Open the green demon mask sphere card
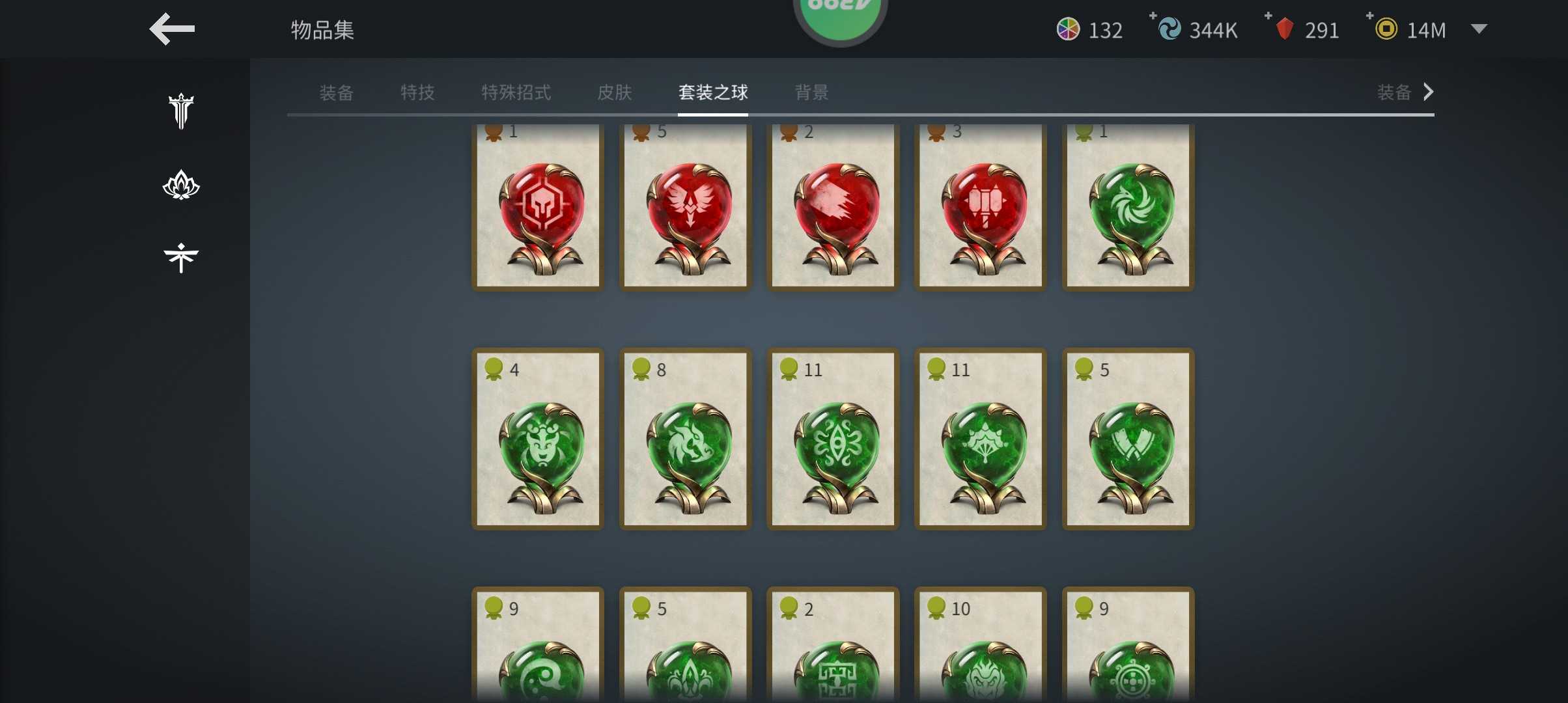 point(538,439)
